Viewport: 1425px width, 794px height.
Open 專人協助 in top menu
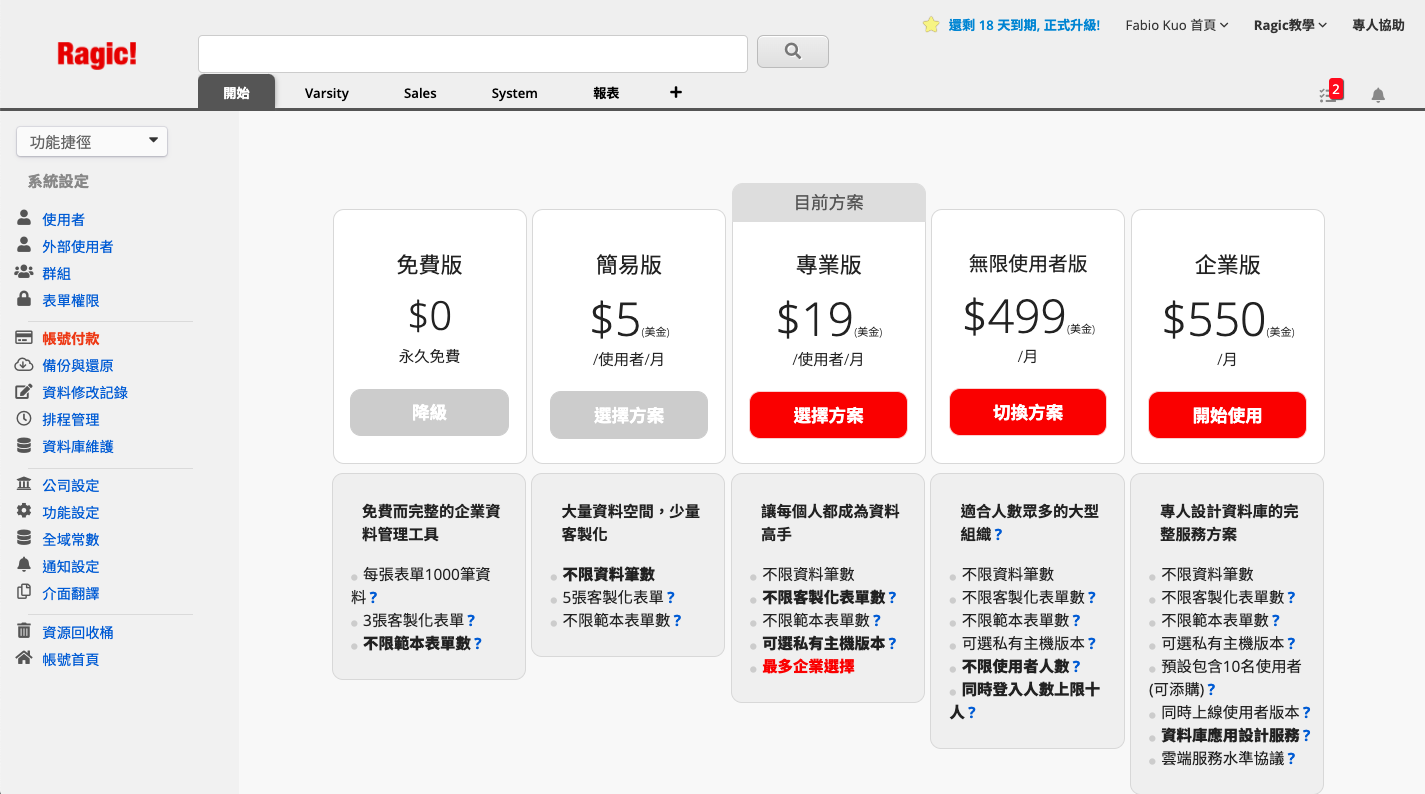1378,25
